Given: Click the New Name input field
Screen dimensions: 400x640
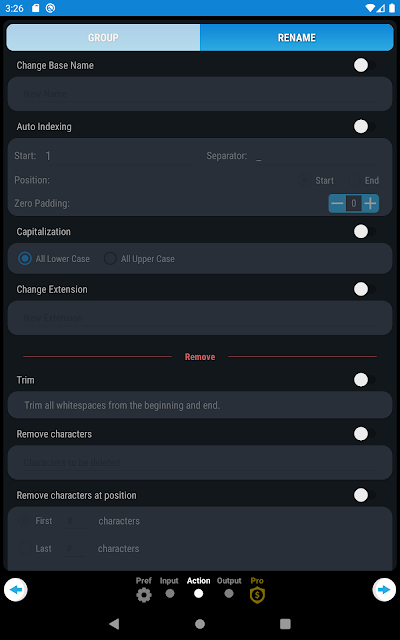Looking at the screenshot, I should click(x=200, y=94).
